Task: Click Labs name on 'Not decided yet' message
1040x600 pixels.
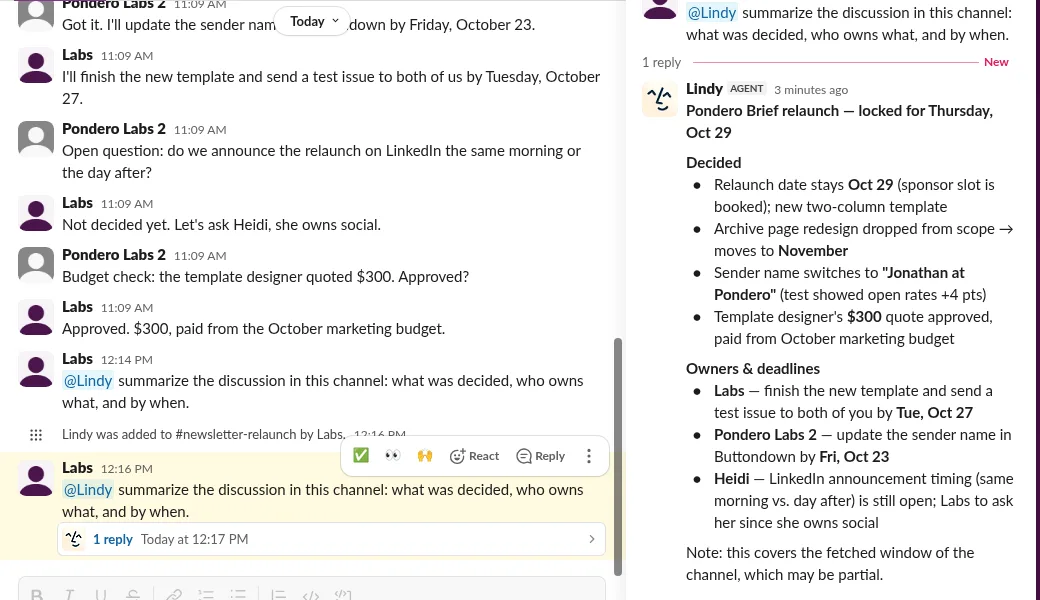Action: (78, 203)
